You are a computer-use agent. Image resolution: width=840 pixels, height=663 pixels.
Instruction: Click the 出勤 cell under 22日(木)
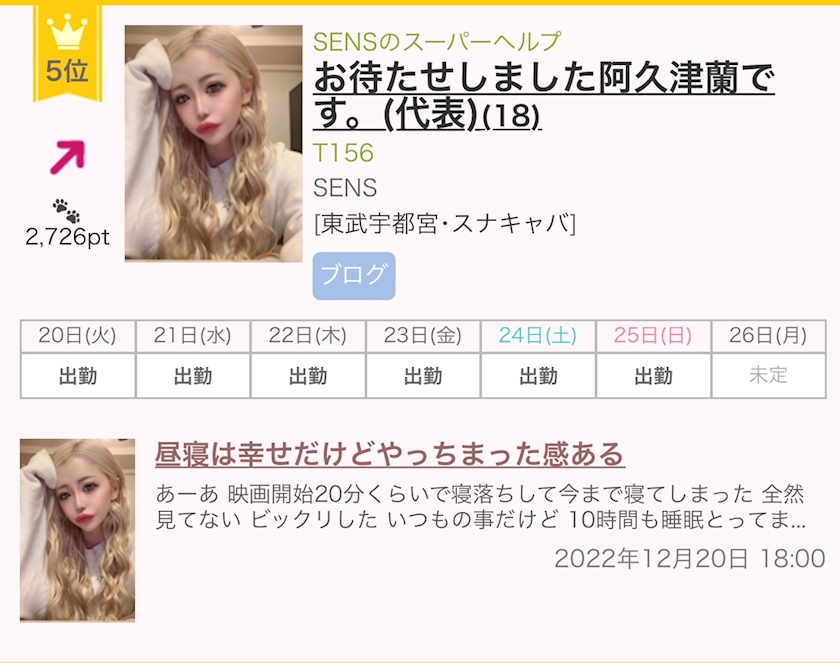click(308, 375)
